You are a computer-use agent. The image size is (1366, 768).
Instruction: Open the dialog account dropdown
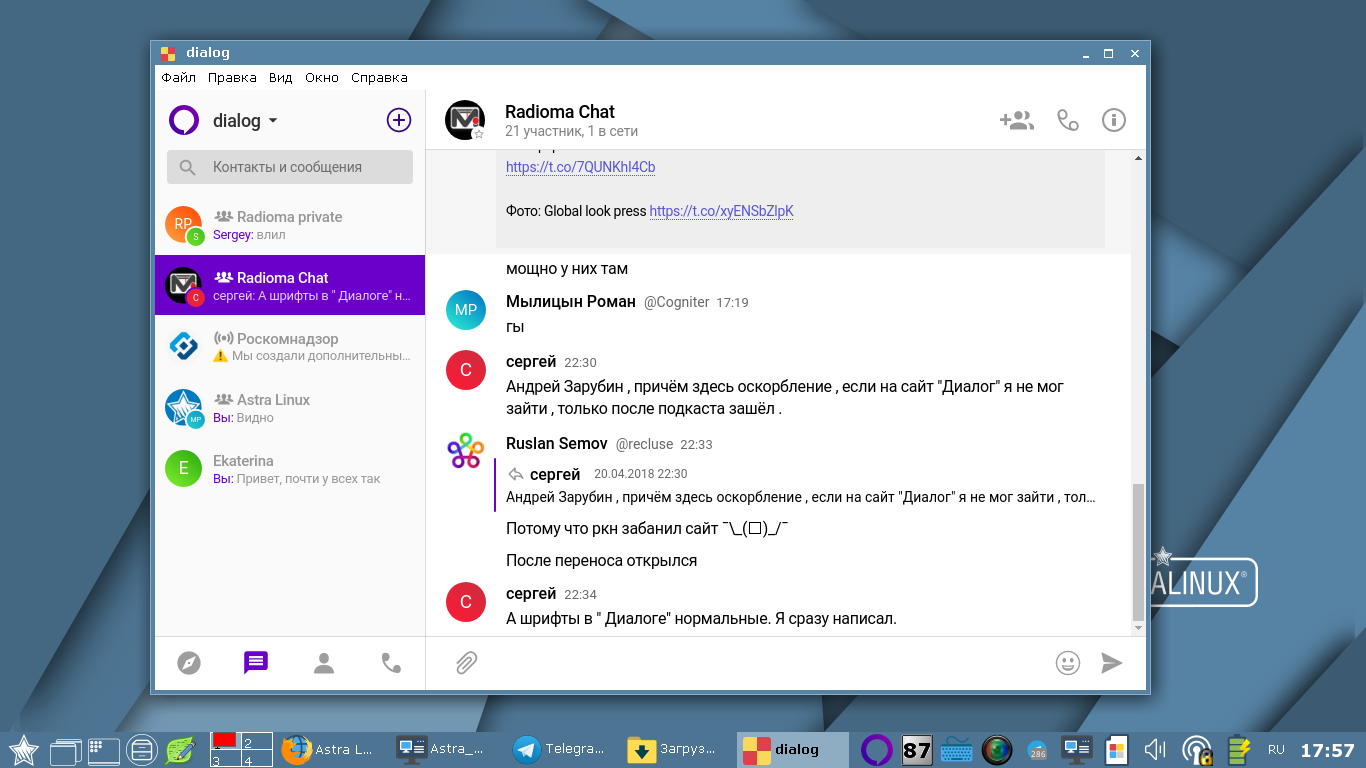pyautogui.click(x=245, y=121)
